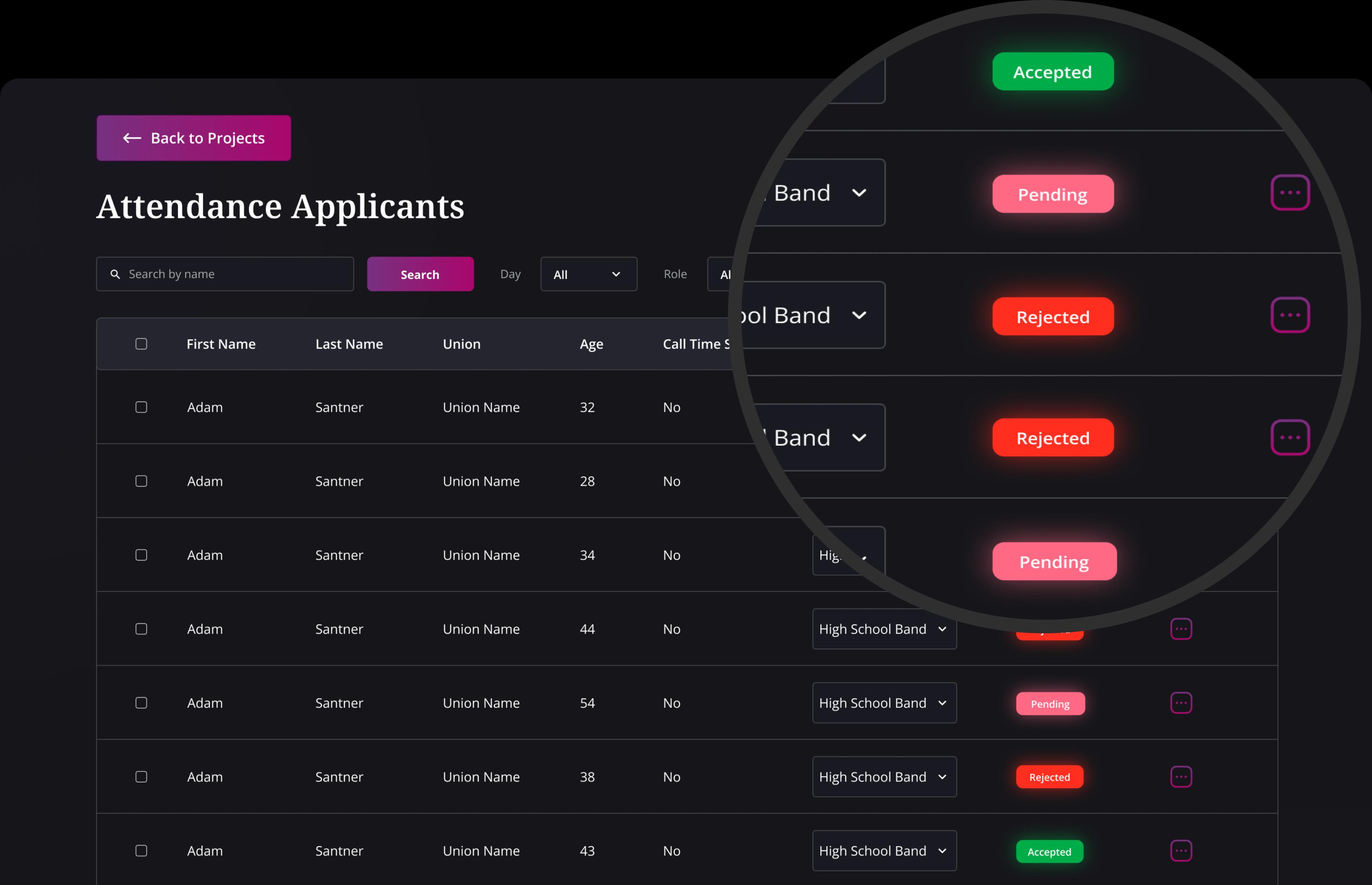Sort by the First Name column header
Viewport: 1372px width, 885px height.
tap(221, 344)
